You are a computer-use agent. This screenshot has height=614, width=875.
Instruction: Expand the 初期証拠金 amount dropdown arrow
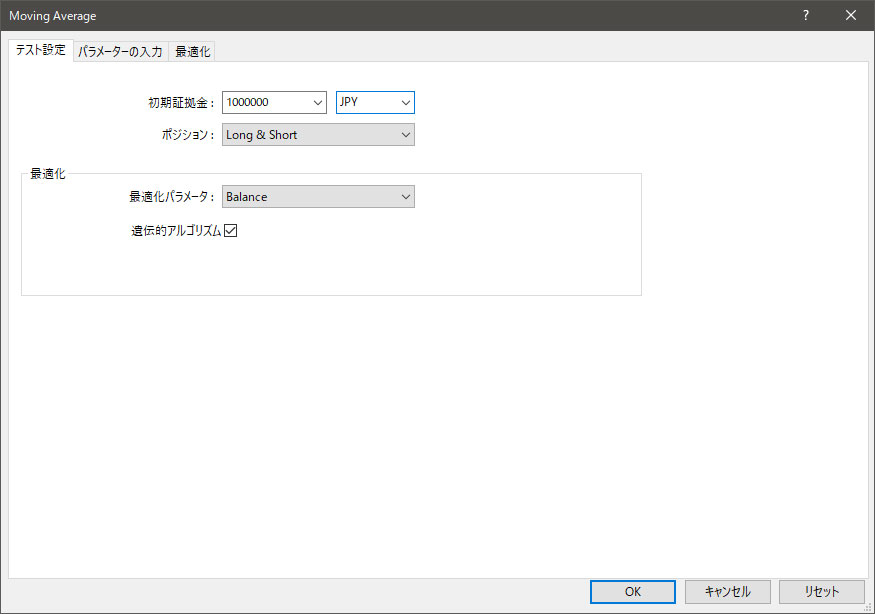click(x=318, y=102)
